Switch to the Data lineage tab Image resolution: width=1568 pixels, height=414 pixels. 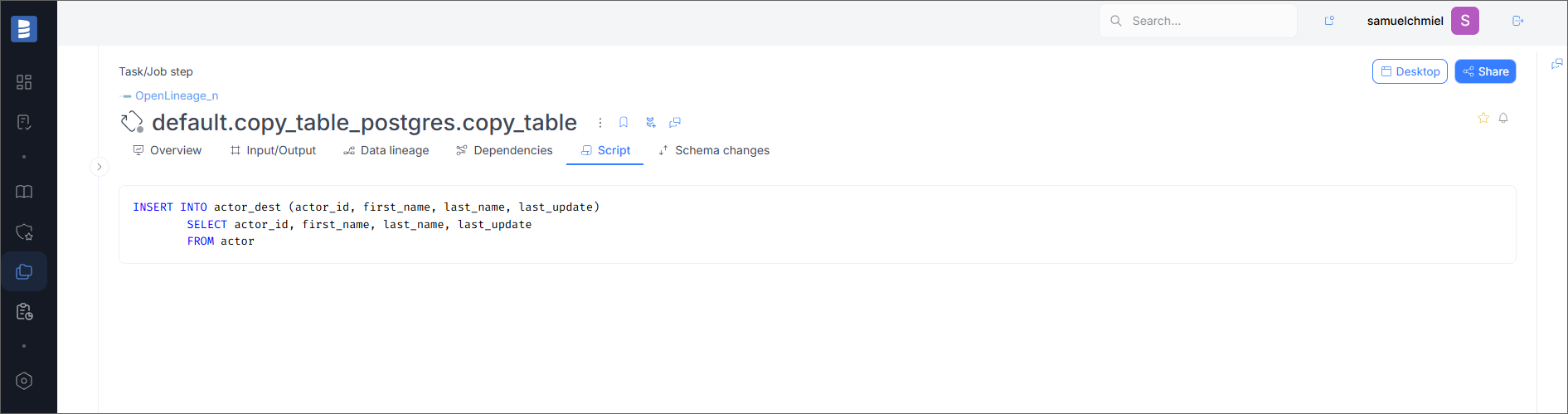386,150
